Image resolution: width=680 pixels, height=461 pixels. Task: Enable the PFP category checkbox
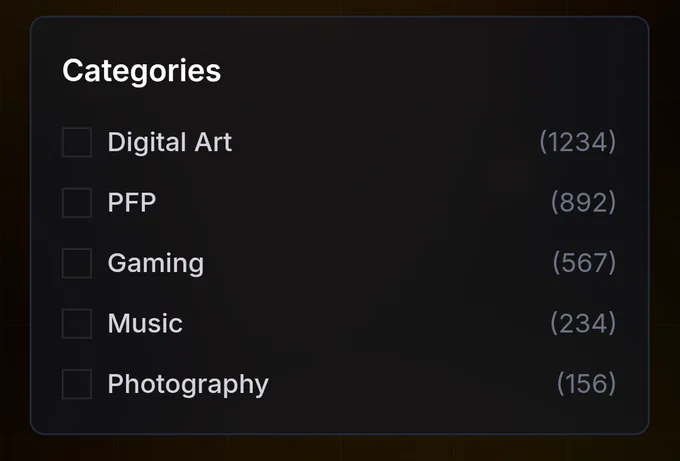pos(77,203)
